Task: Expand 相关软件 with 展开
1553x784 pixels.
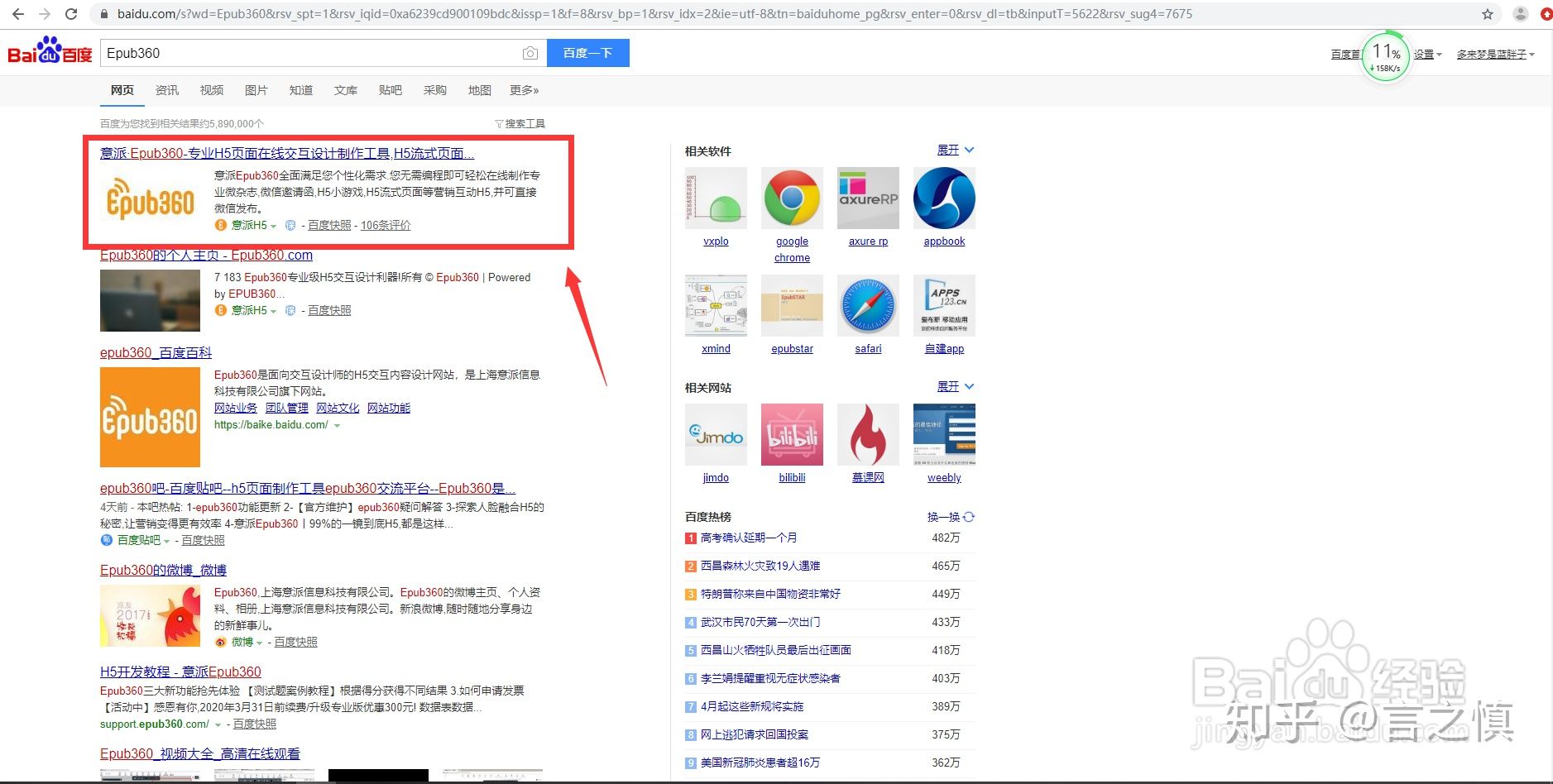Action: click(956, 150)
